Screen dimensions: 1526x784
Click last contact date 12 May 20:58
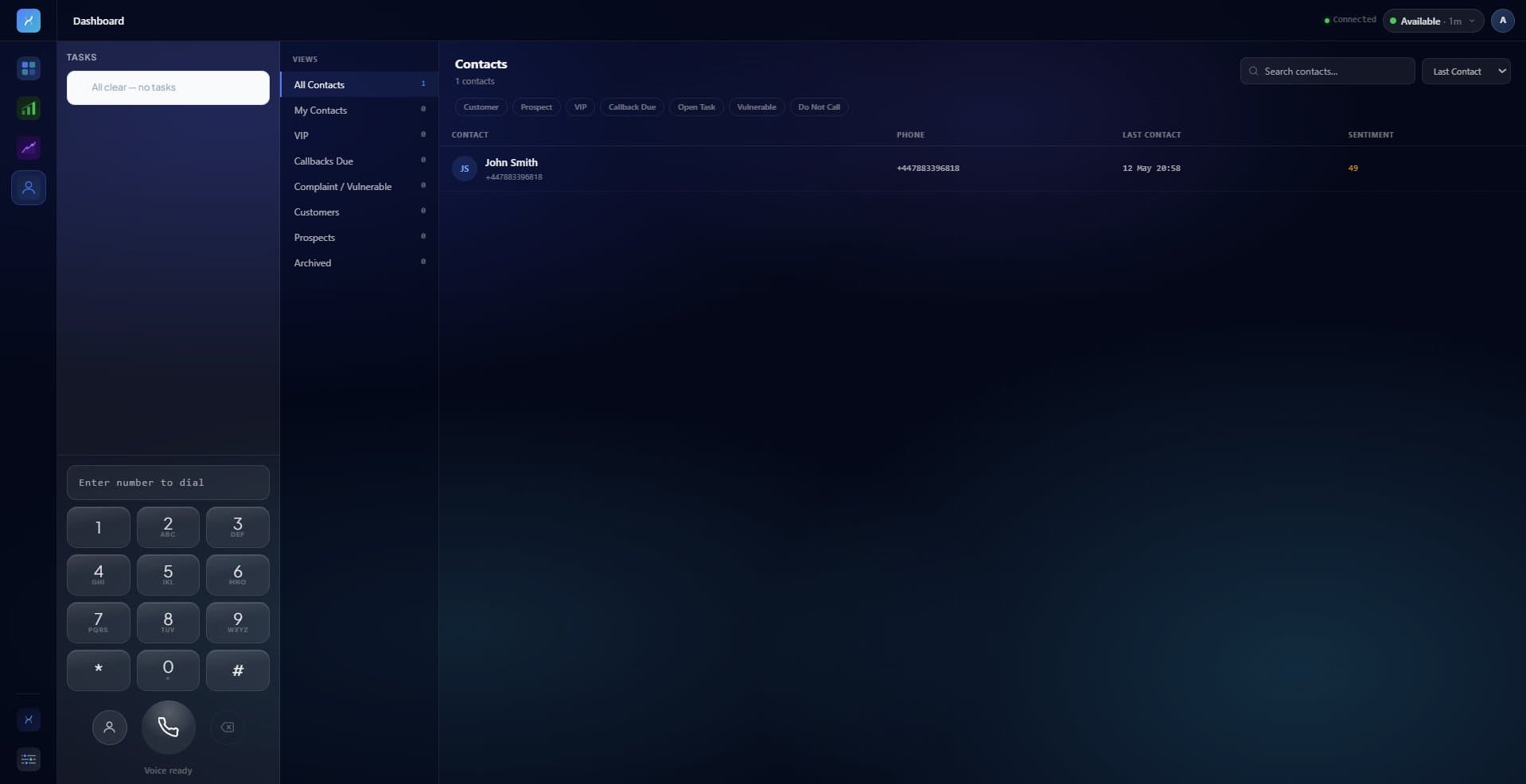coord(1151,169)
